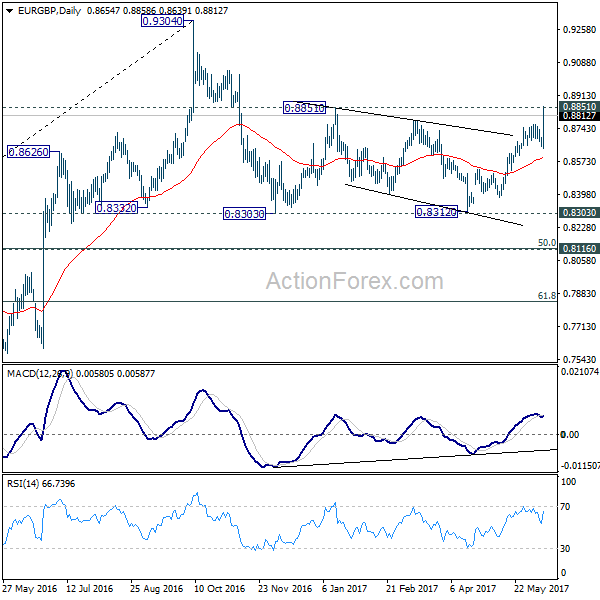Click the 12 Jul 2016 date on time axis
The height and width of the screenshot is (600, 600).
click(x=90, y=588)
